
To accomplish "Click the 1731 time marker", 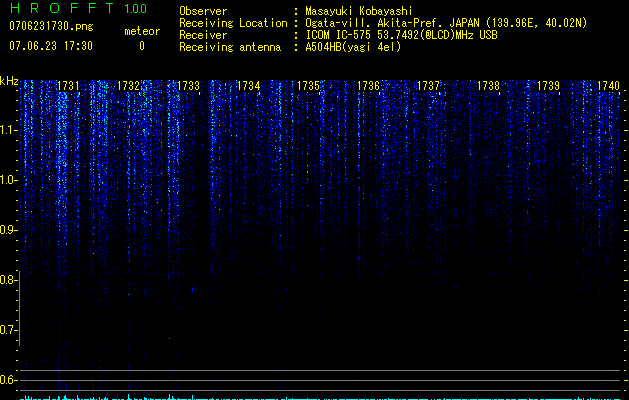I will (69, 86).
